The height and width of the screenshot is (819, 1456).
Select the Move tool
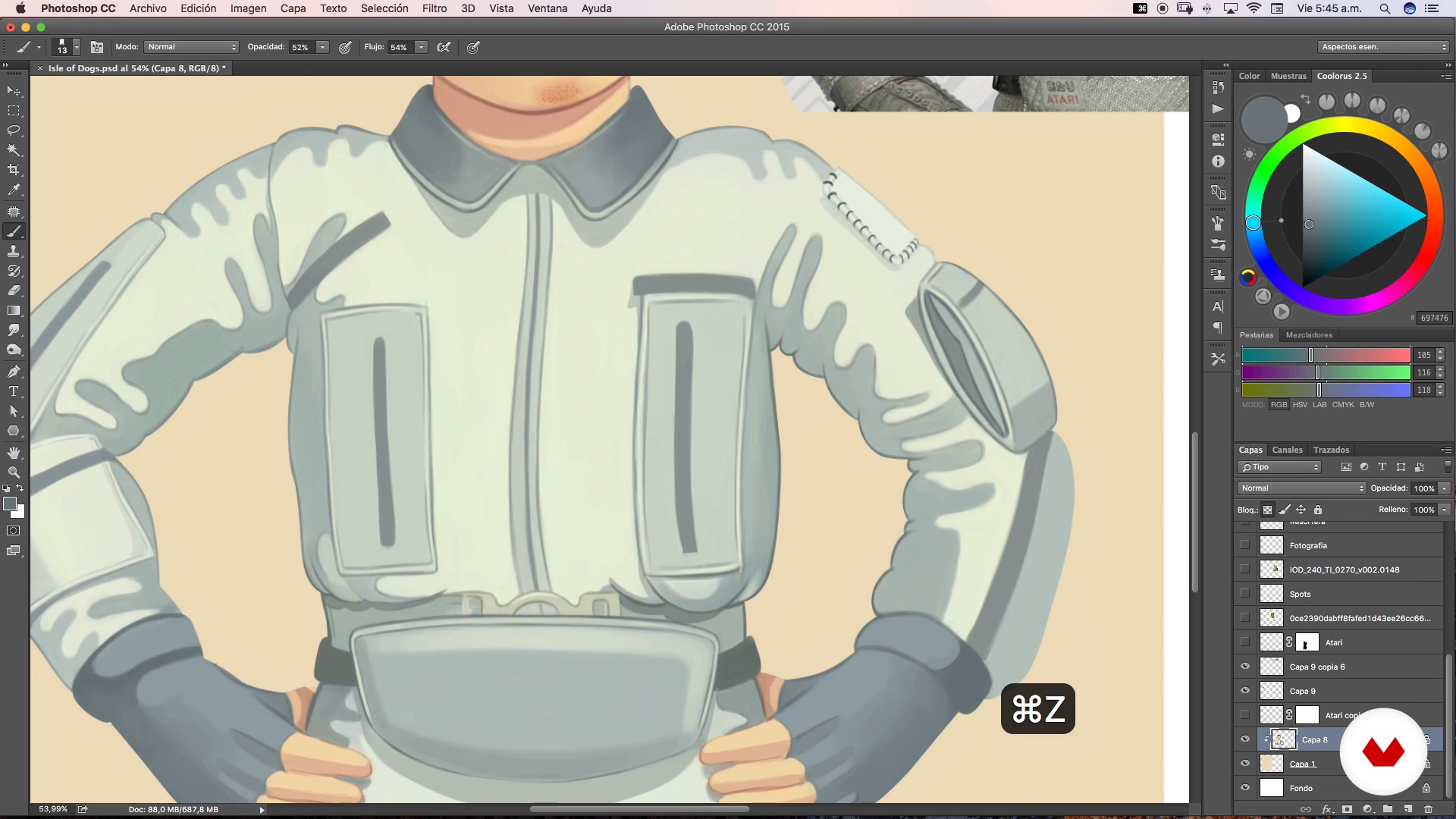14,91
